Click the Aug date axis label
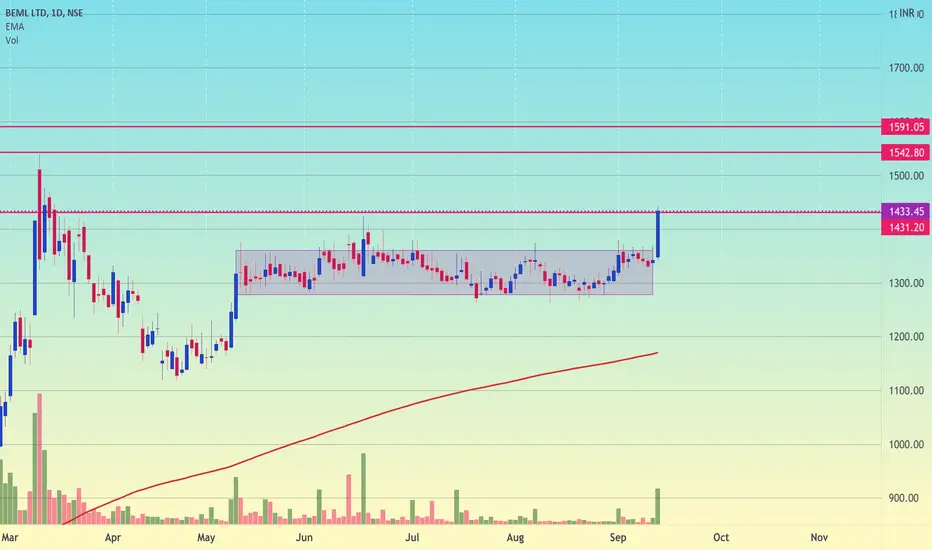 [515, 538]
